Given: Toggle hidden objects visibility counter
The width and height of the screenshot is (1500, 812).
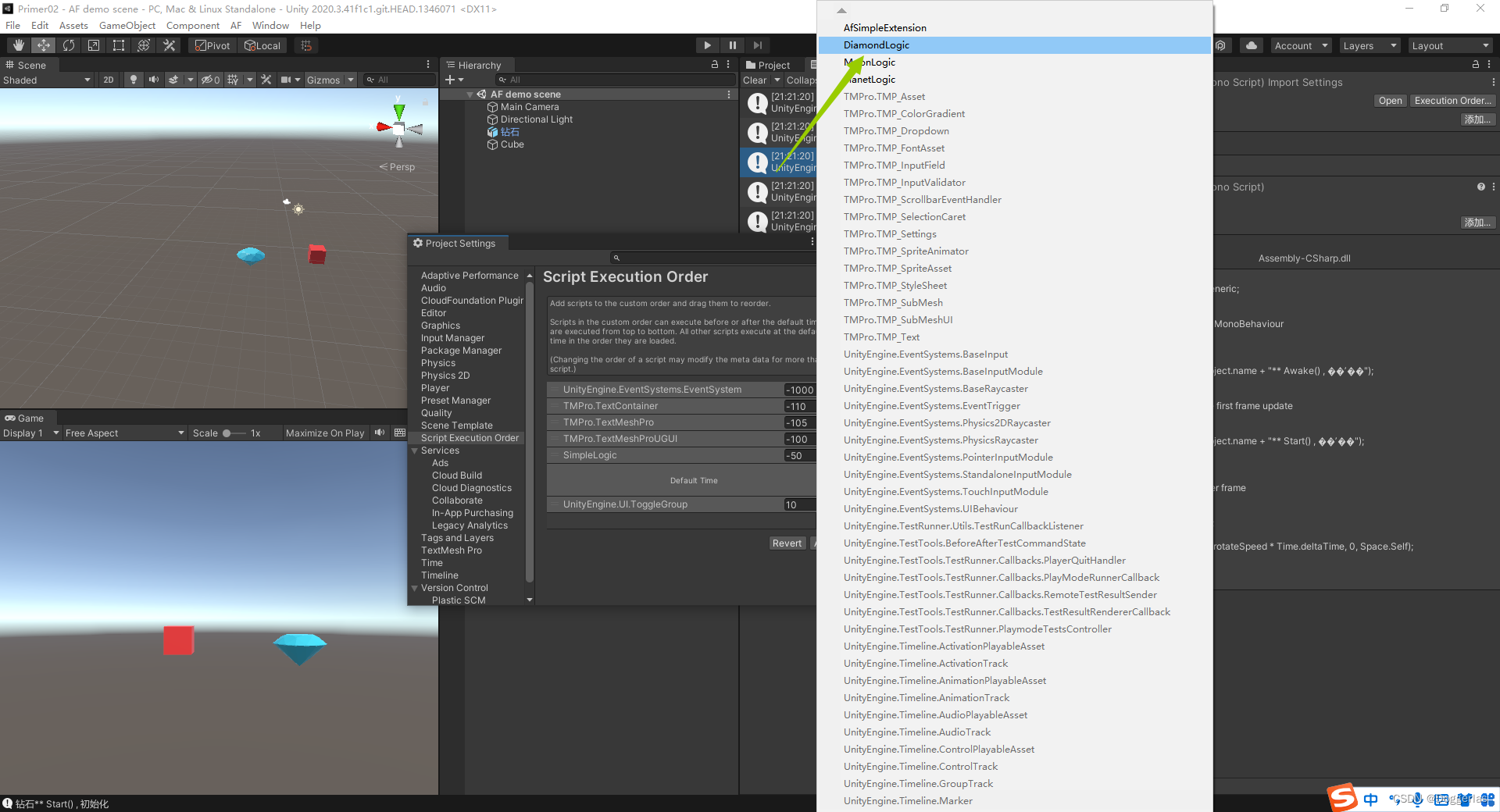Looking at the screenshot, I should [x=210, y=80].
